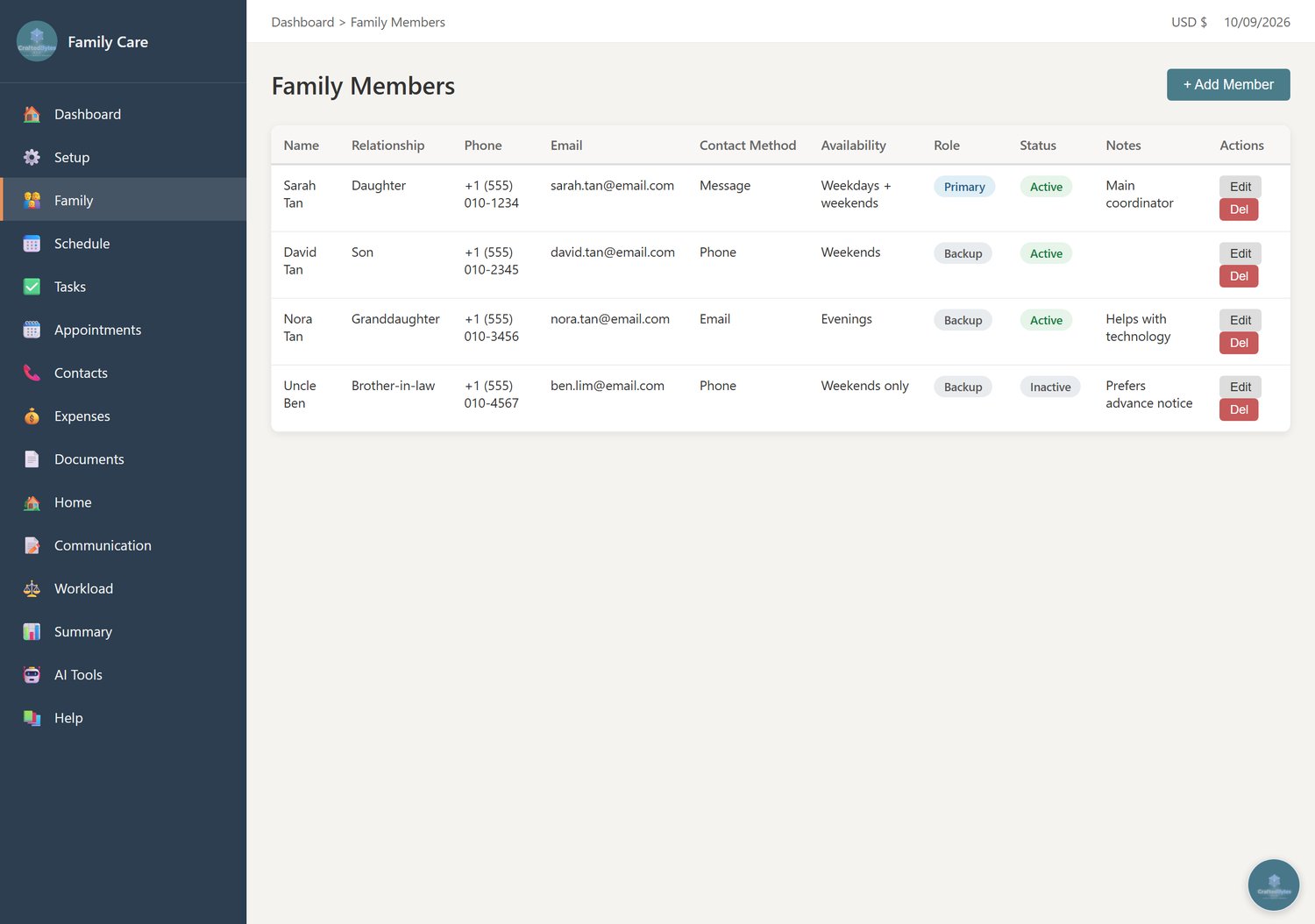This screenshot has width=1315, height=924.
Task: Open the Summary chart icon
Action: coord(32,631)
